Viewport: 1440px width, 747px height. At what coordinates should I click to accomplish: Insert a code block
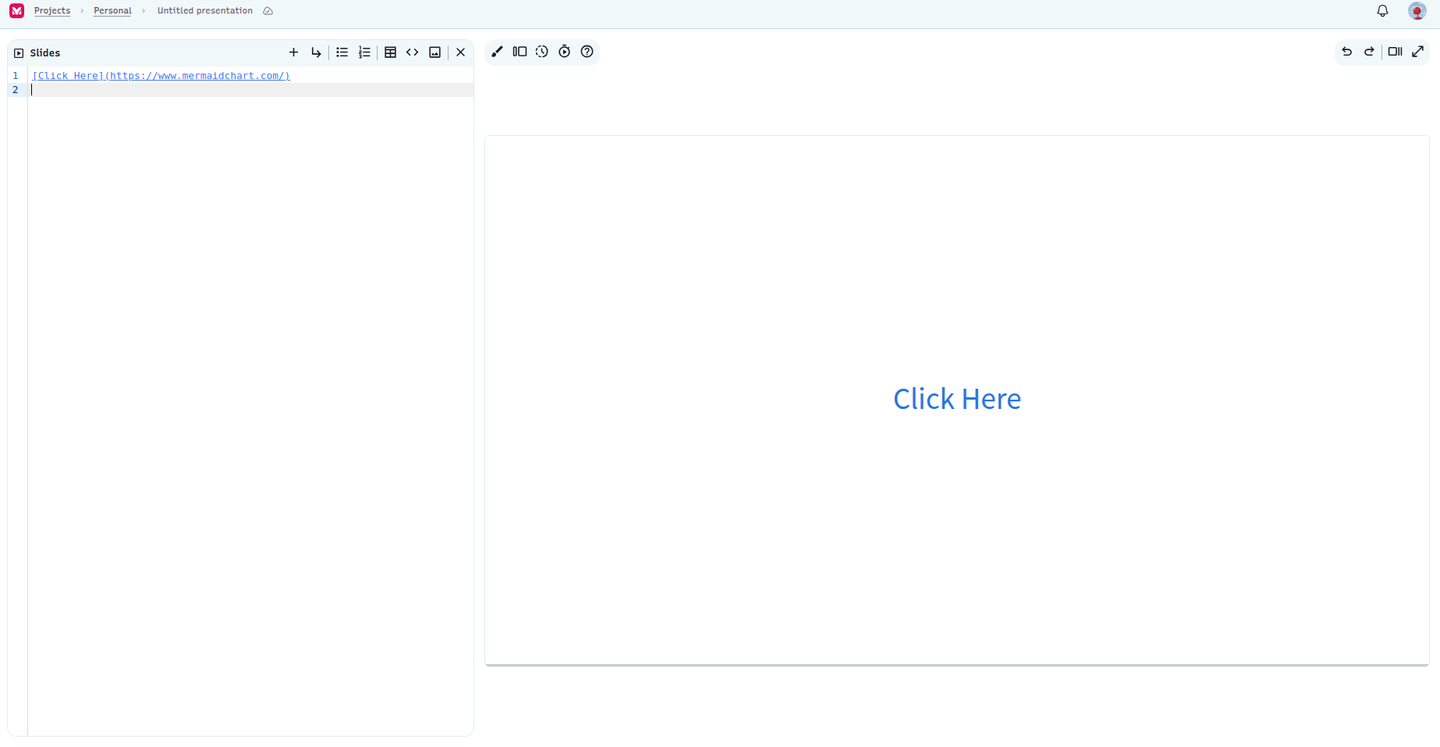click(412, 52)
